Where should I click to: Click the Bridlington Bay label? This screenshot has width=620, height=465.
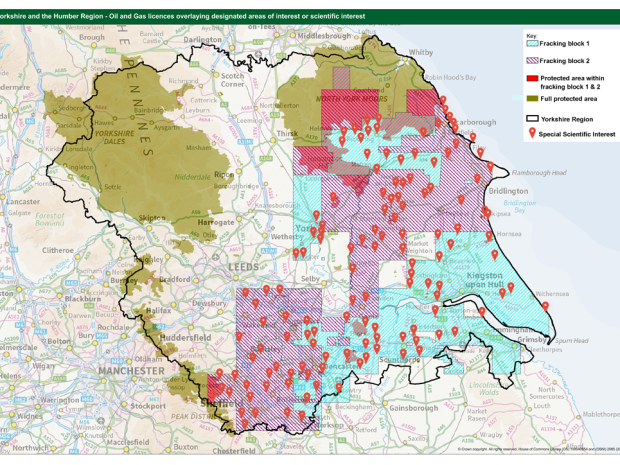[520, 206]
